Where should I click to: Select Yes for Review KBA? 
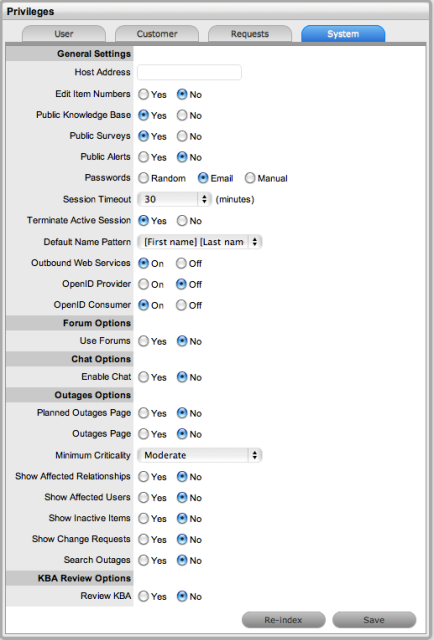[x=143, y=596]
